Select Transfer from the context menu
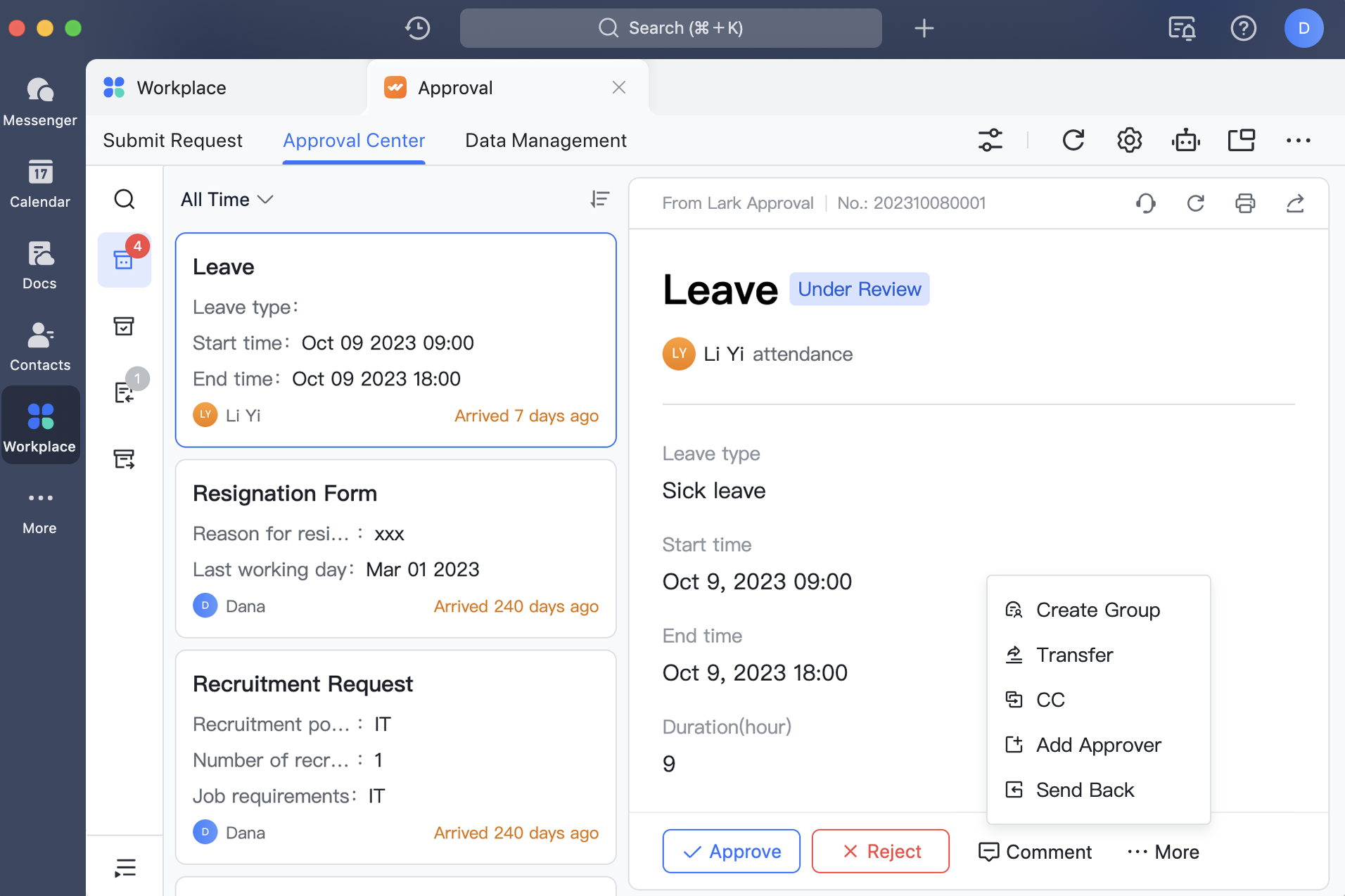1345x896 pixels. click(x=1075, y=655)
